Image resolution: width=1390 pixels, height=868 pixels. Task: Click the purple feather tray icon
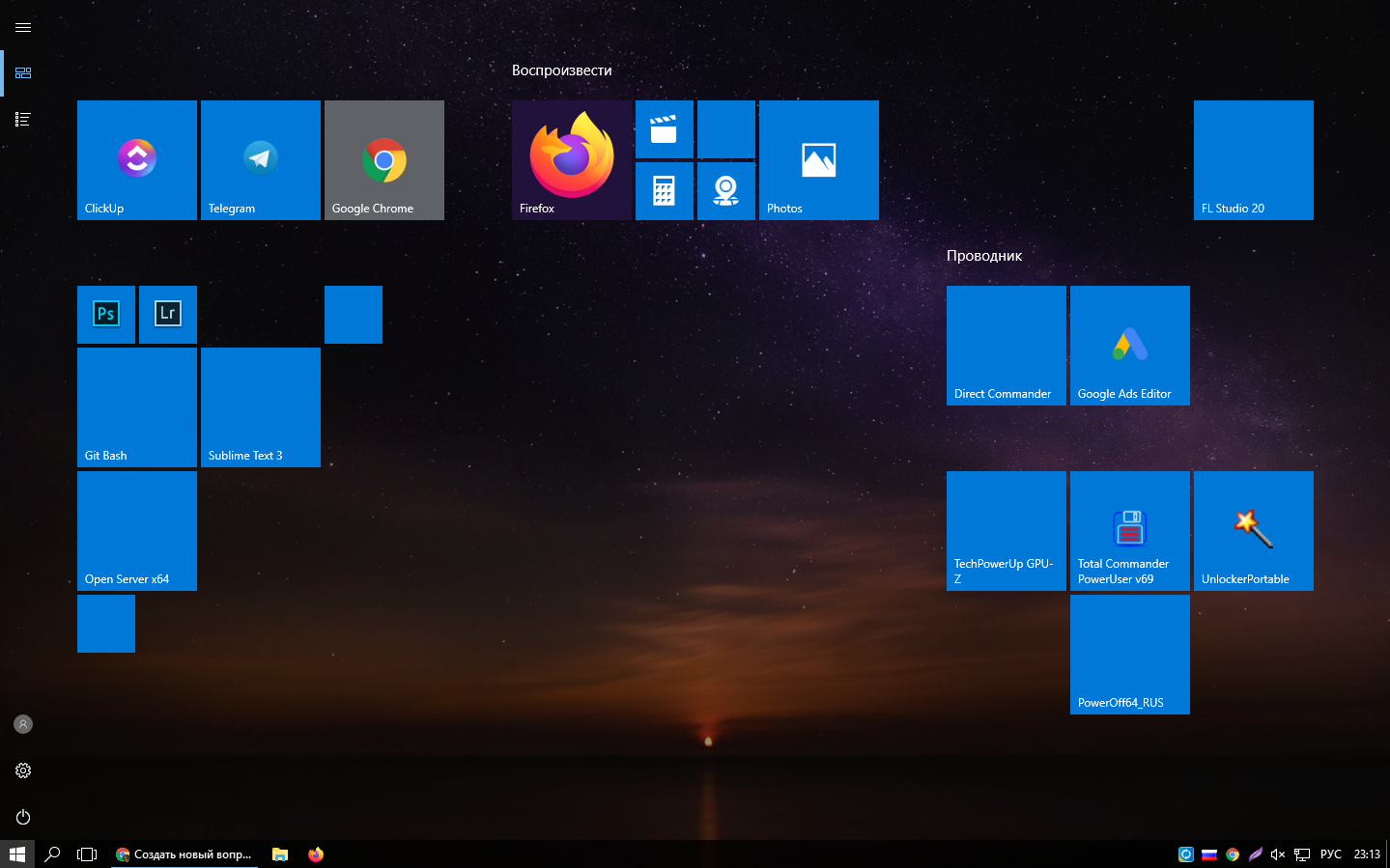pyautogui.click(x=1256, y=854)
